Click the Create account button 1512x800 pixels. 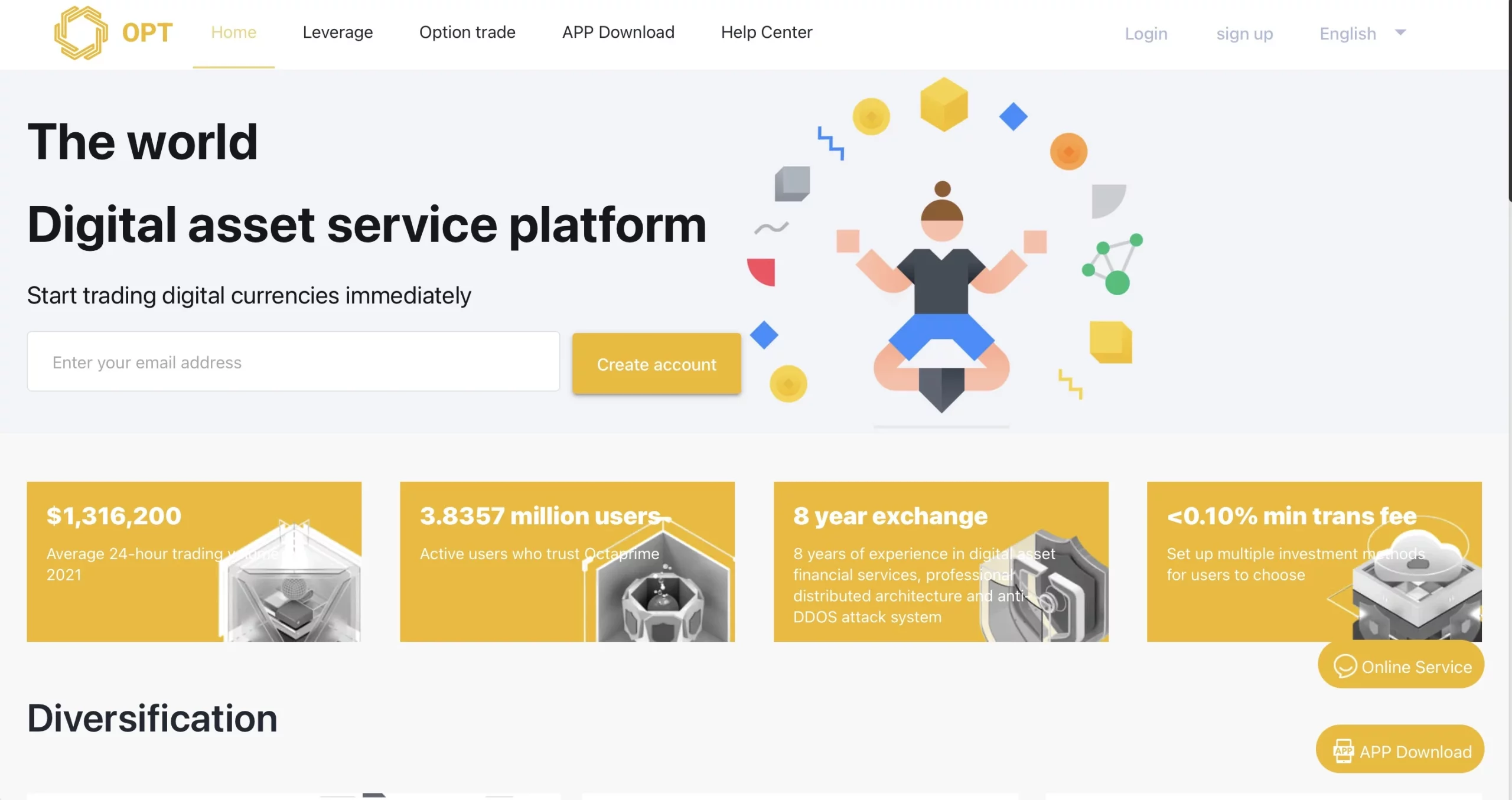click(657, 364)
